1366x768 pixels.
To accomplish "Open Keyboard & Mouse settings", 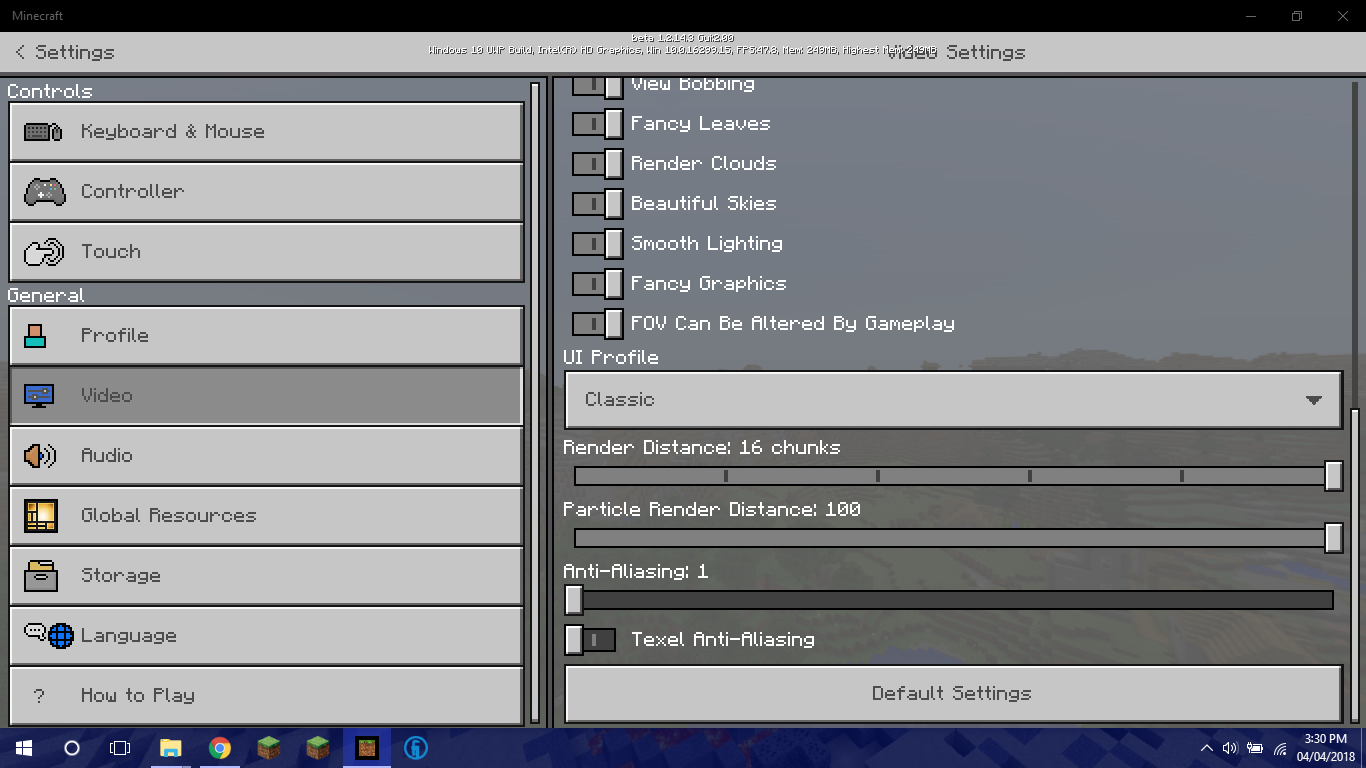I will point(266,131).
